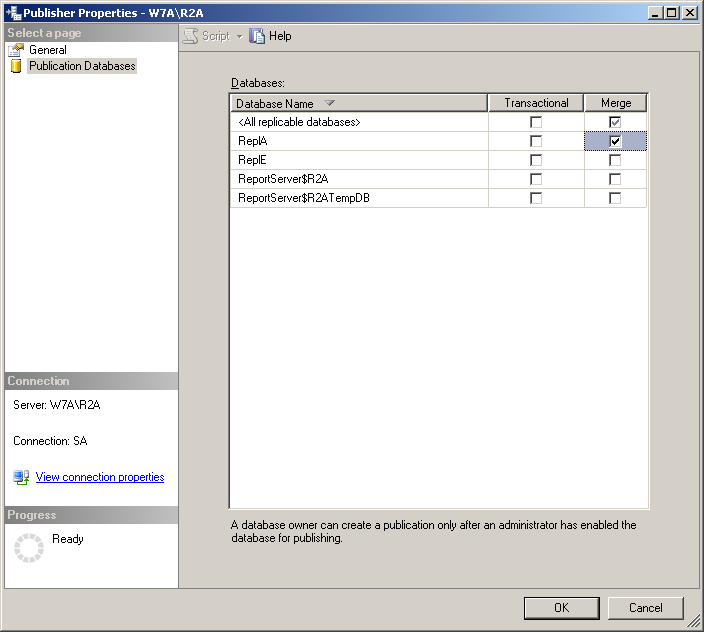Click OK to apply changes
Viewport: 704px width, 632px height.
pos(562,608)
